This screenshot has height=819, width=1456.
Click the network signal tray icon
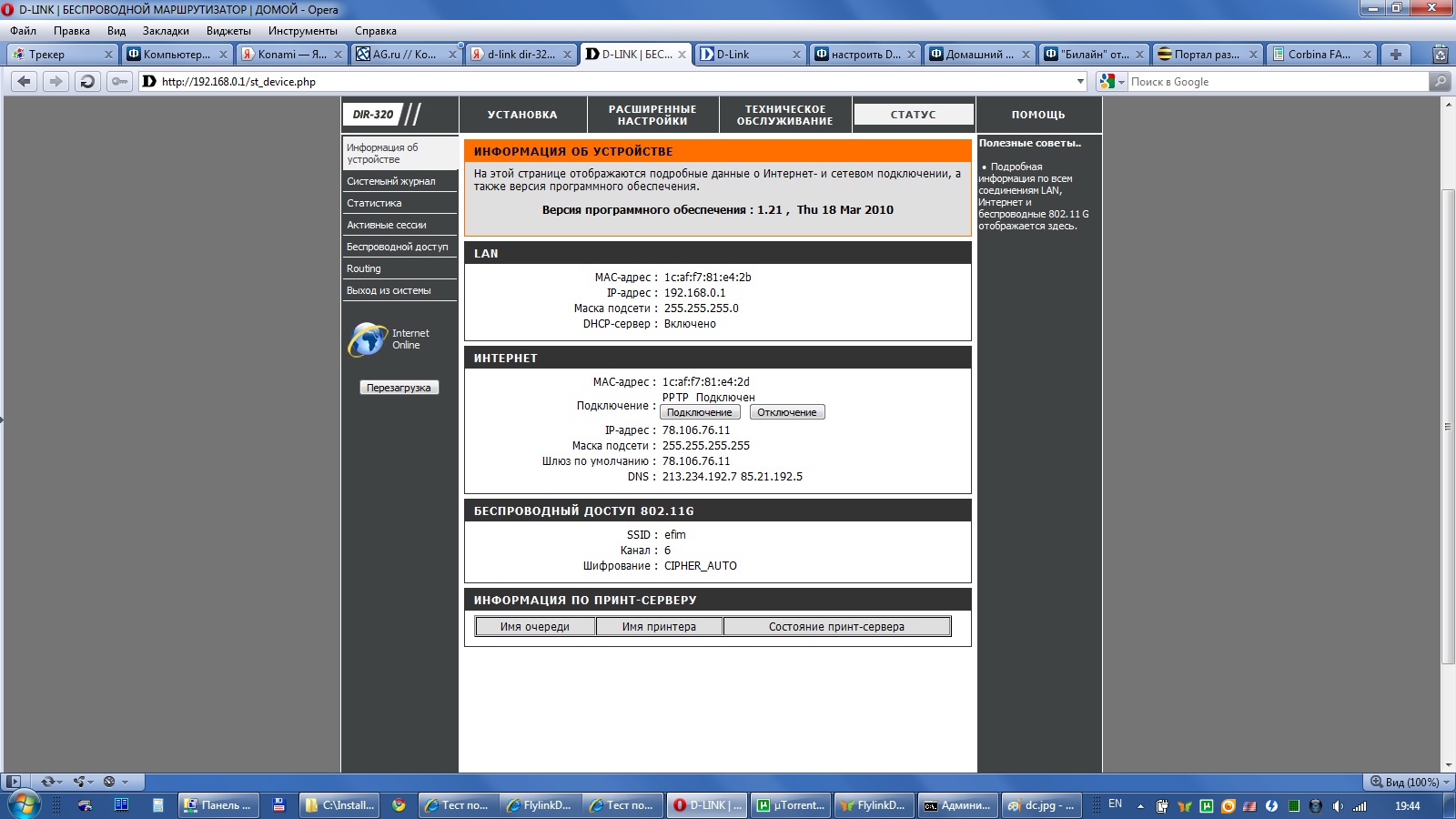(1360, 806)
